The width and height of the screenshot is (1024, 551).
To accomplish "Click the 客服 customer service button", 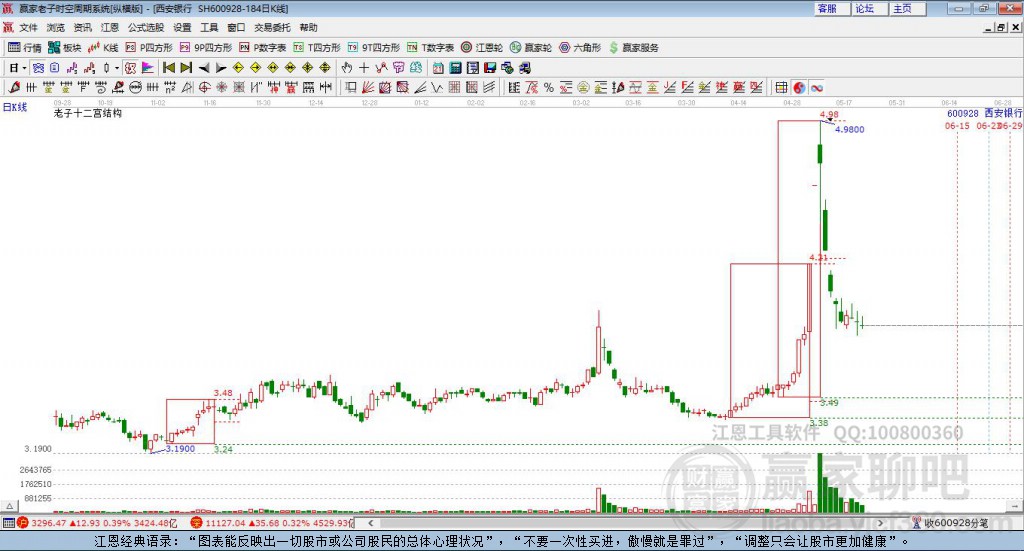I will click(x=831, y=8).
